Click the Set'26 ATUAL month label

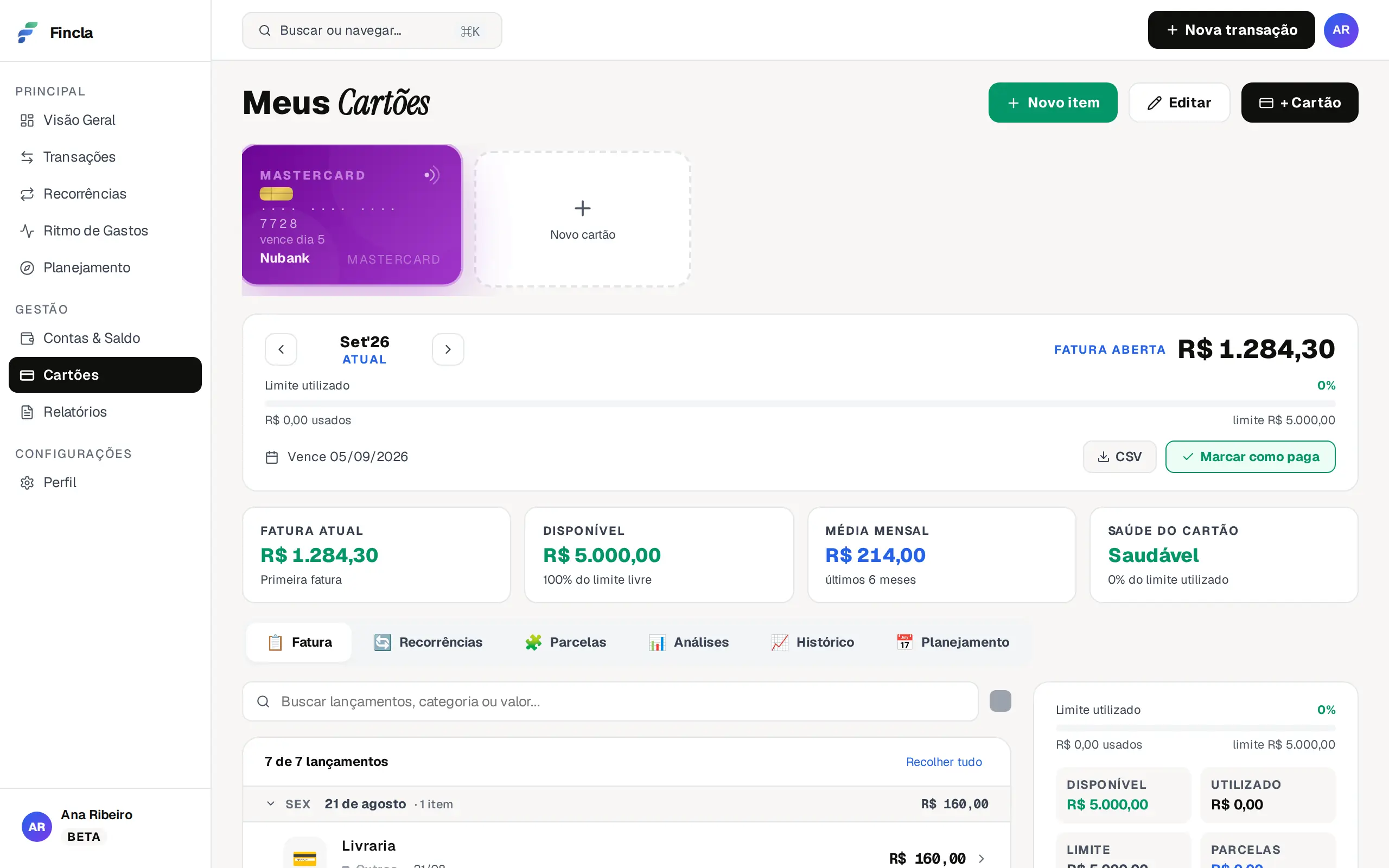(x=365, y=349)
